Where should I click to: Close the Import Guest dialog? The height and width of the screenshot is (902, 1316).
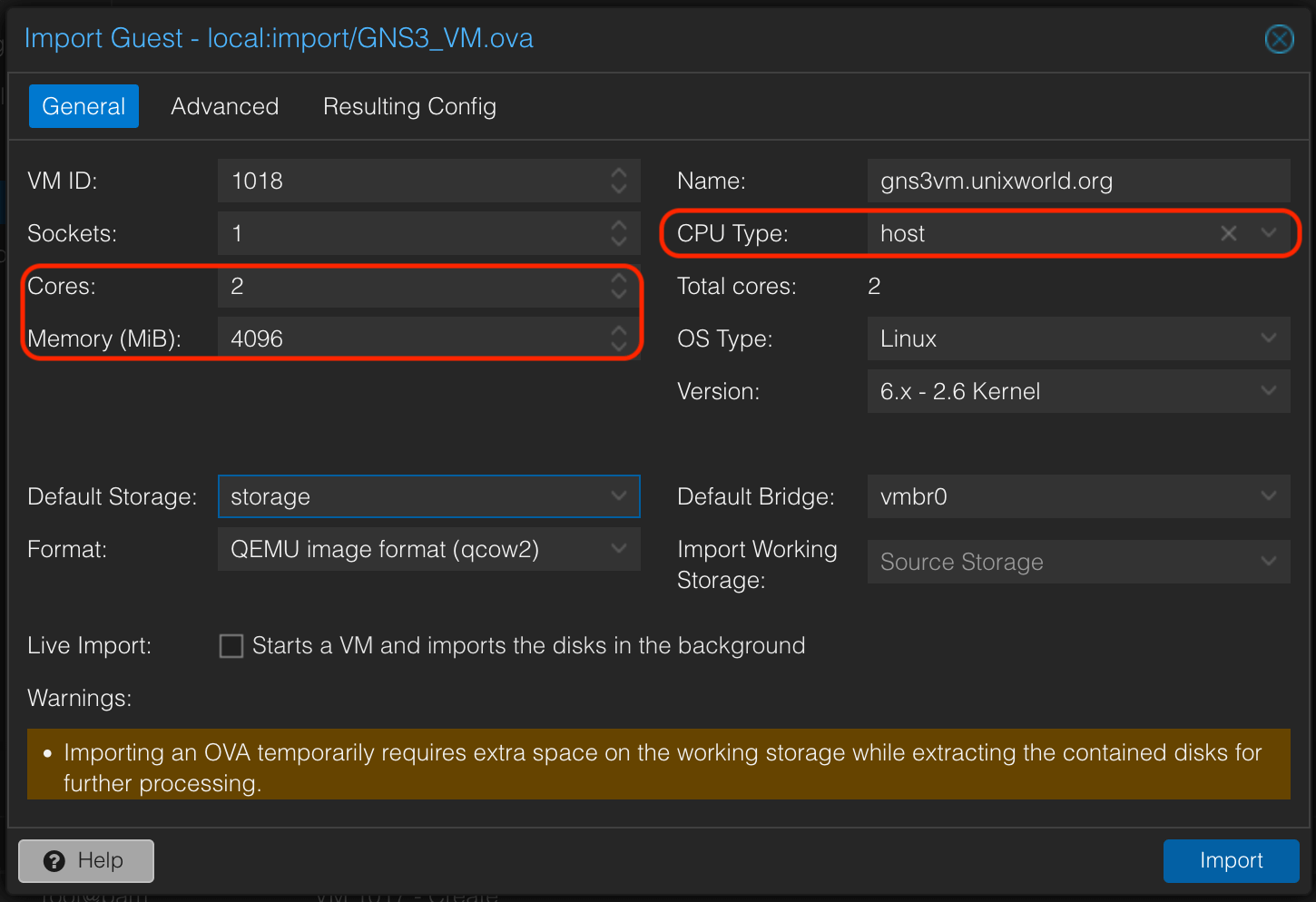[x=1279, y=39]
